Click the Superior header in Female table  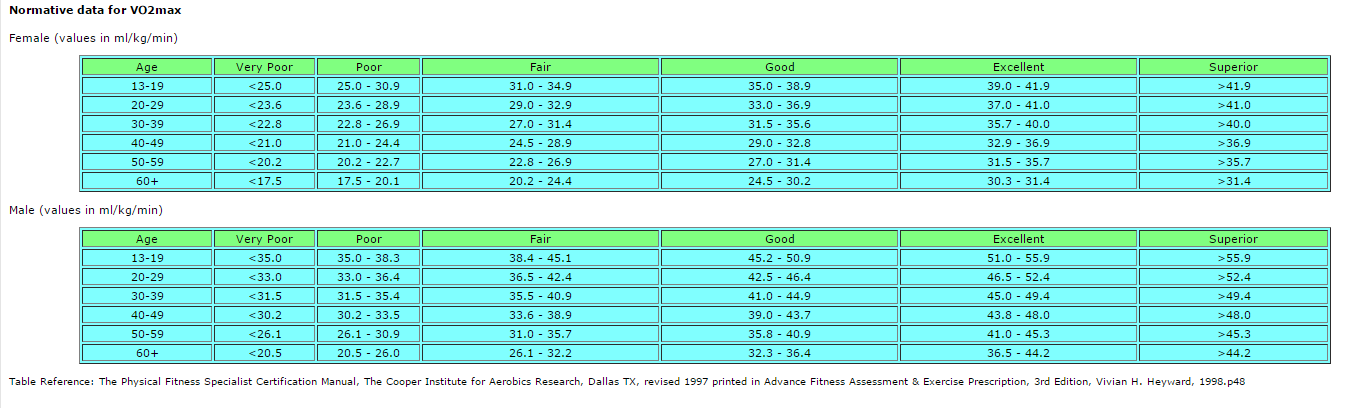click(x=1233, y=67)
